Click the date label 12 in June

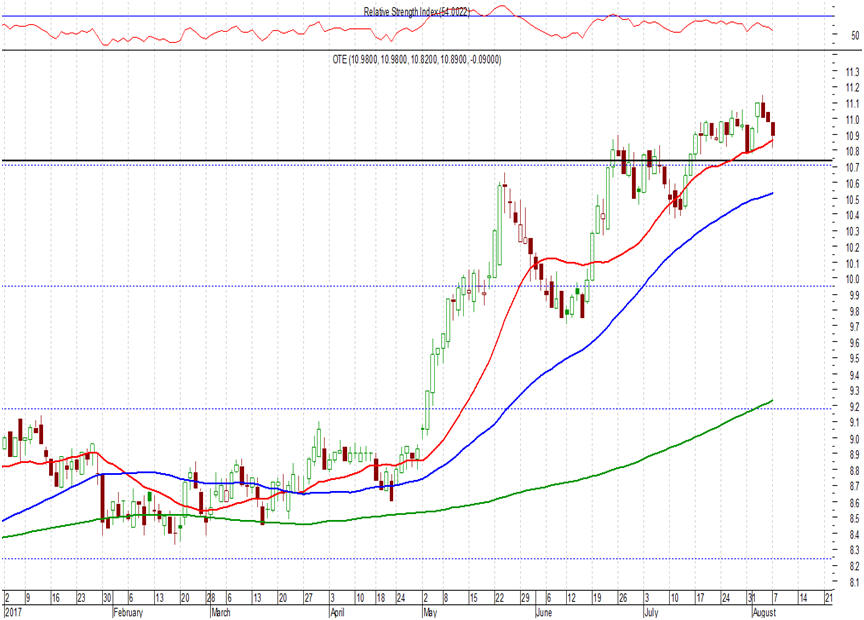pos(571,598)
